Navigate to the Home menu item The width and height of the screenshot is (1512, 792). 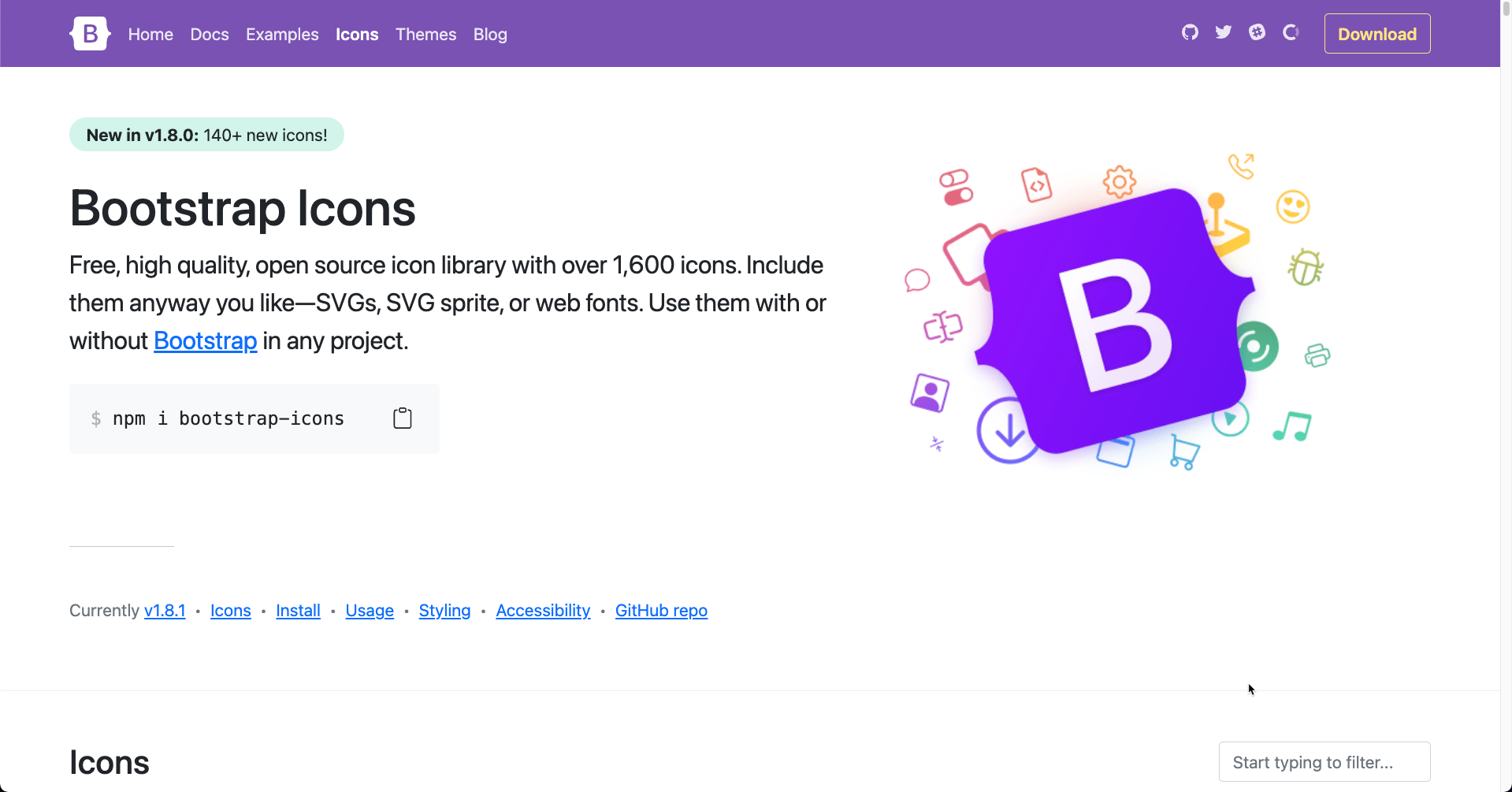coord(150,35)
